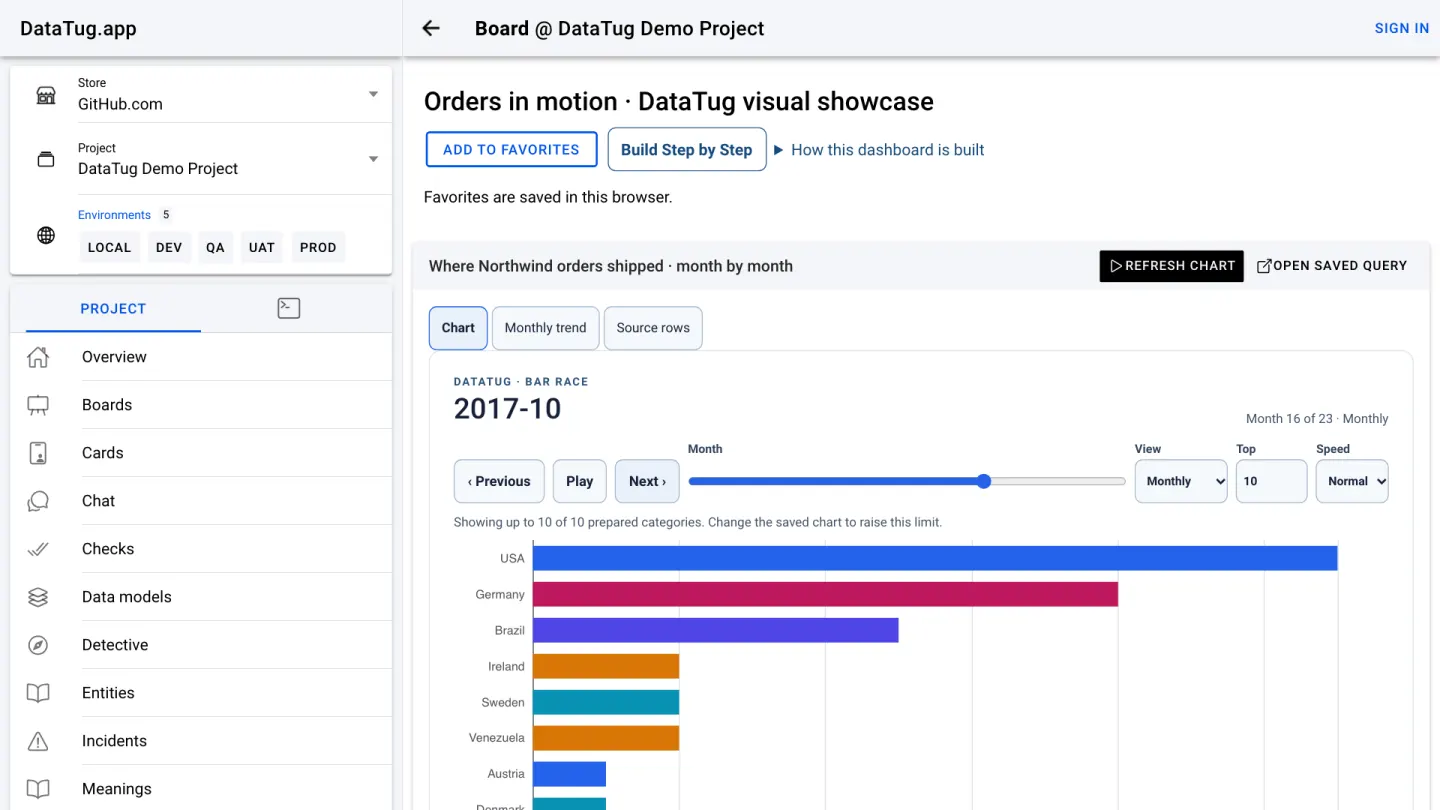This screenshot has height=810, width=1440.
Task: Switch to the Monthly trend tab
Action: tap(546, 328)
